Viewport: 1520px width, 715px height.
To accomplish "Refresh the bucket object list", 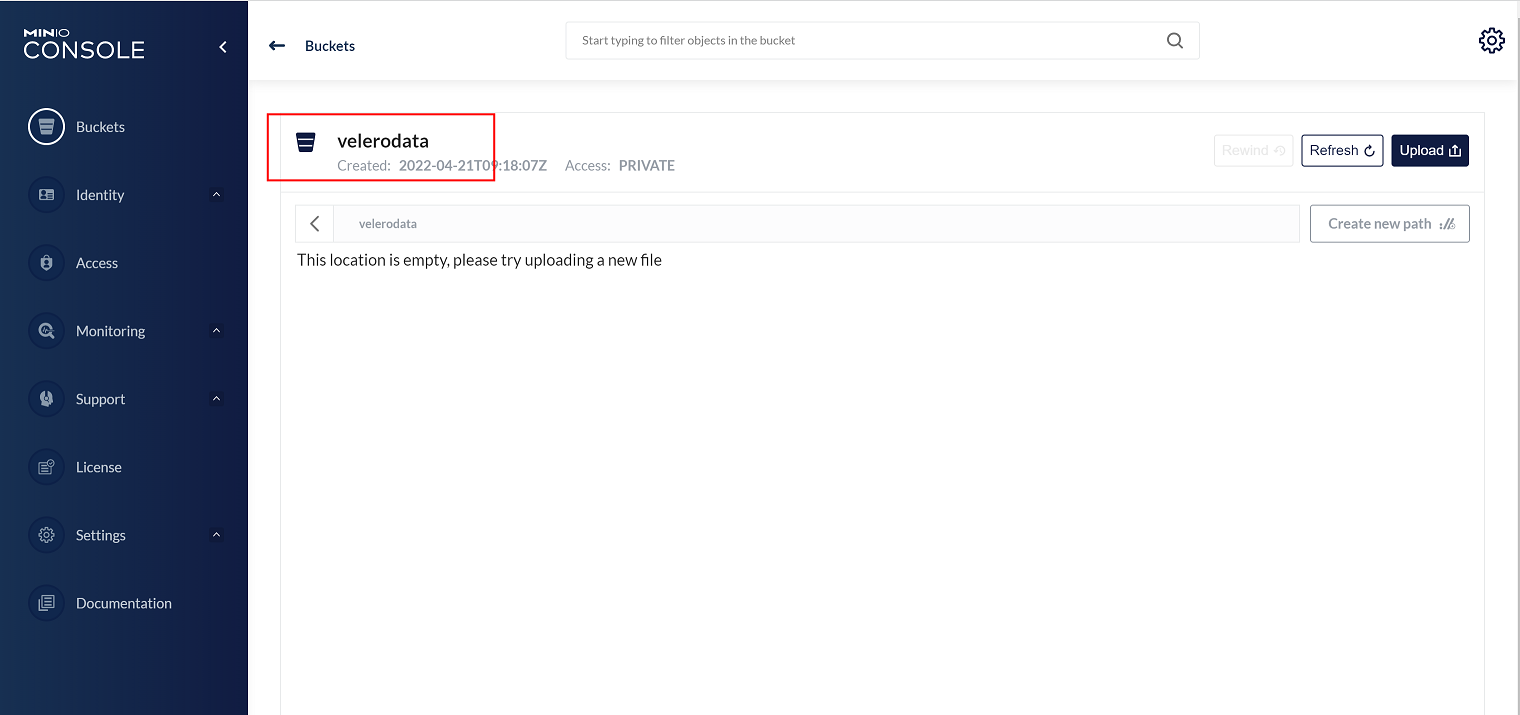I will (1341, 151).
